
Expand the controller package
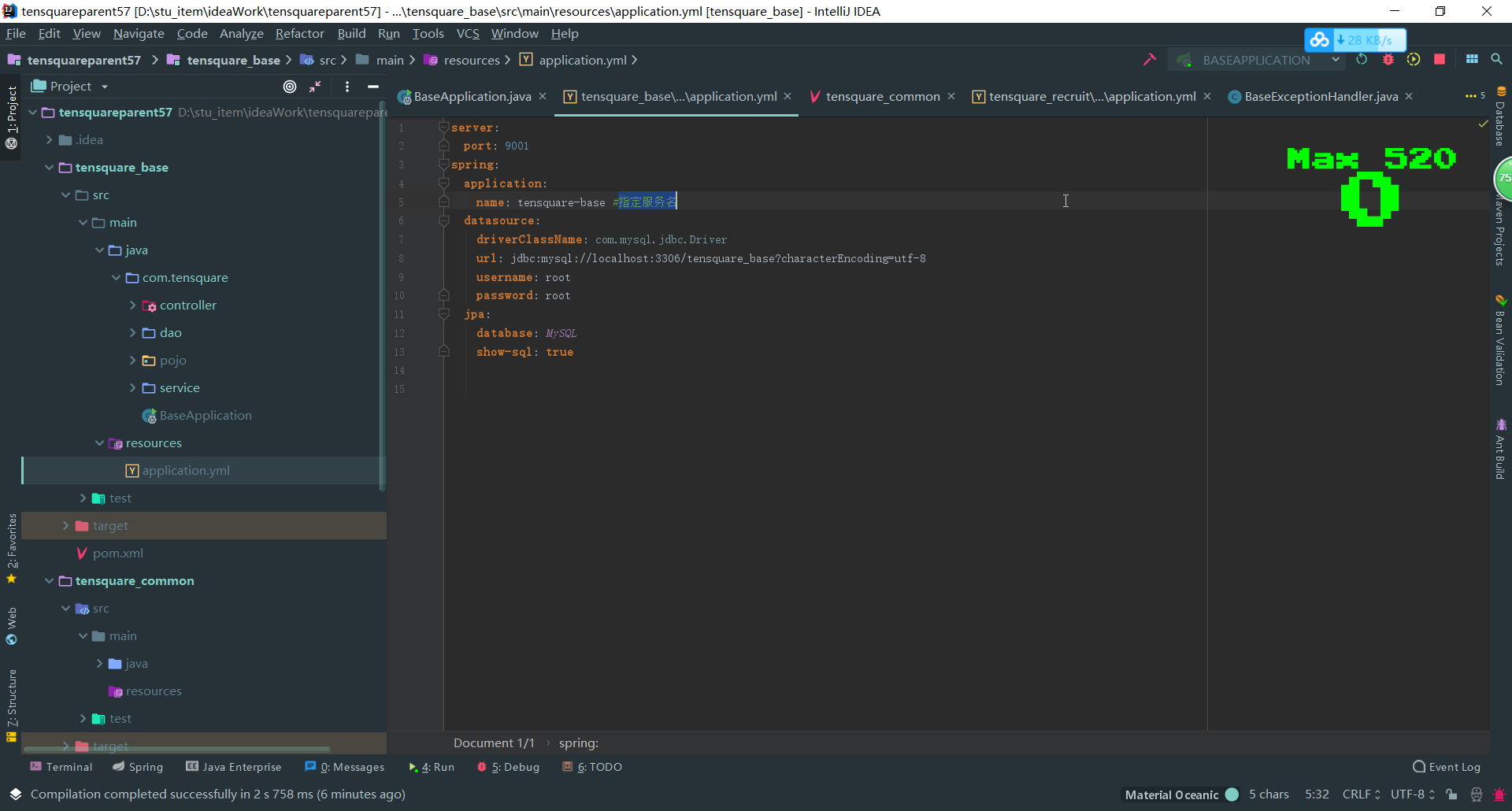coord(133,305)
